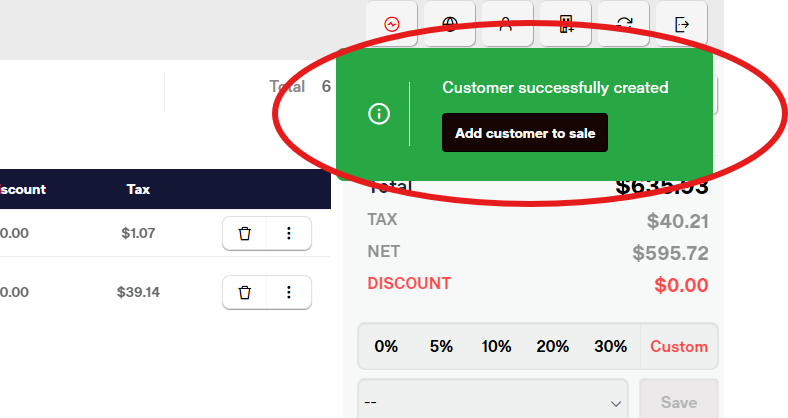Click the red activity pulse icon
The height and width of the screenshot is (418, 788).
pyautogui.click(x=392, y=24)
